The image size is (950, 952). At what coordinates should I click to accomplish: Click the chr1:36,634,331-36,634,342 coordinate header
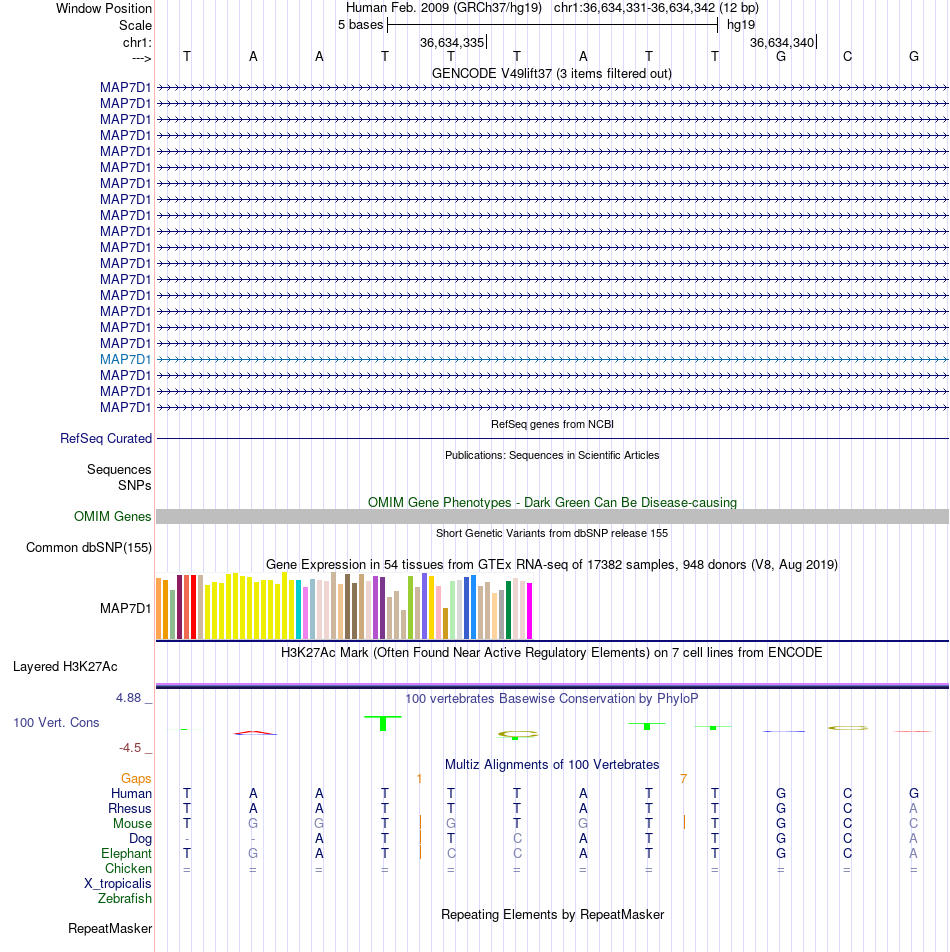(656, 8)
